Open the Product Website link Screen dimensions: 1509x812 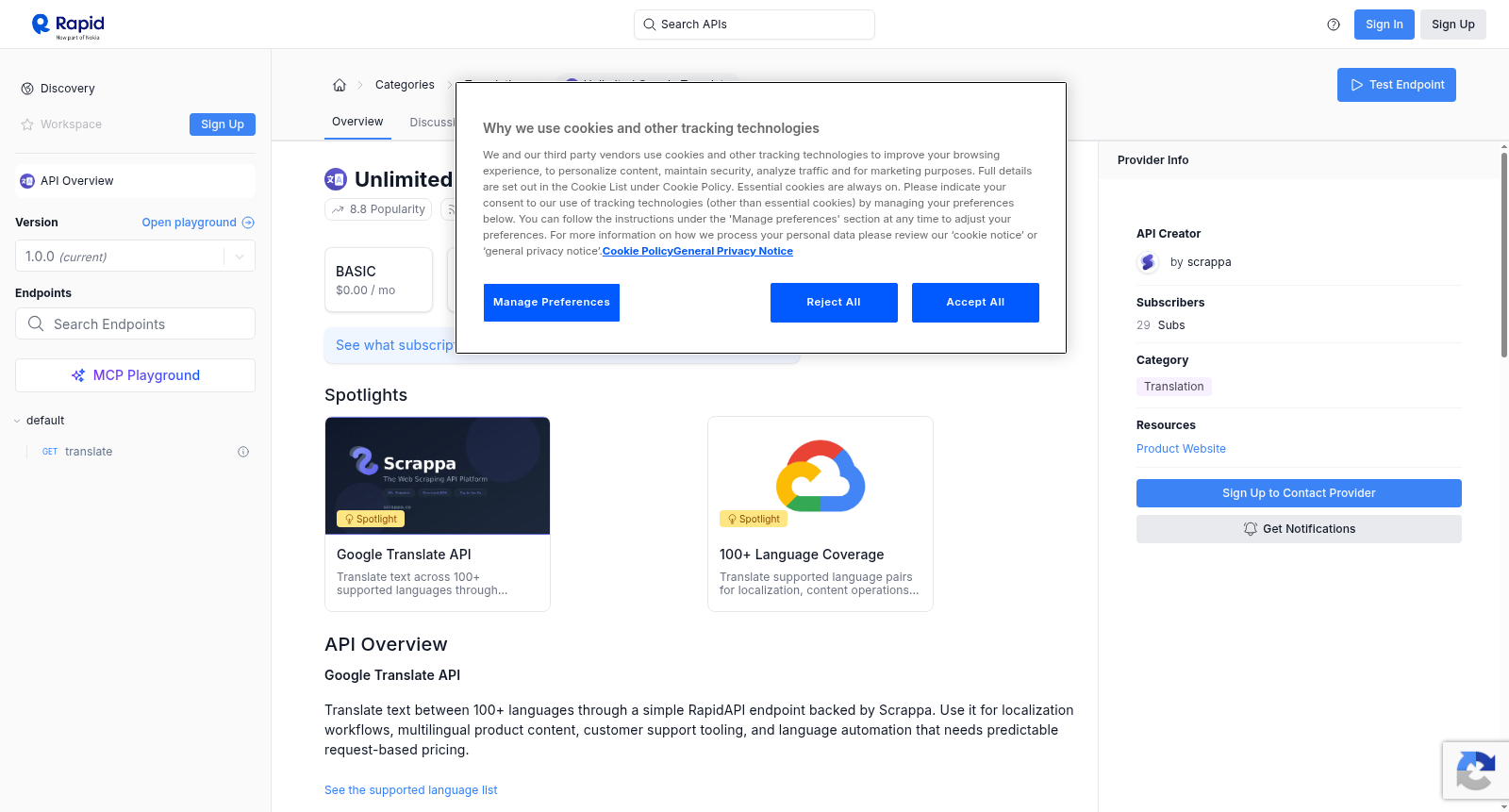1181,449
